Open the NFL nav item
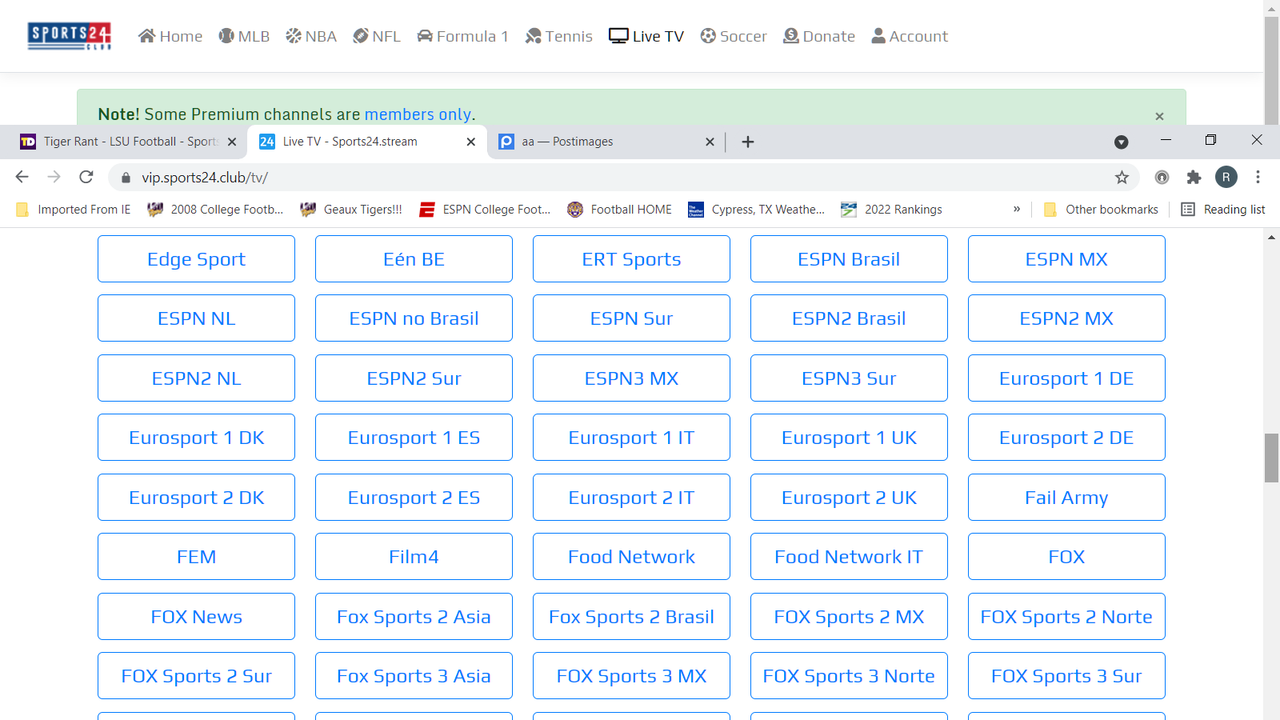This screenshot has height=720, width=1280. tap(376, 36)
